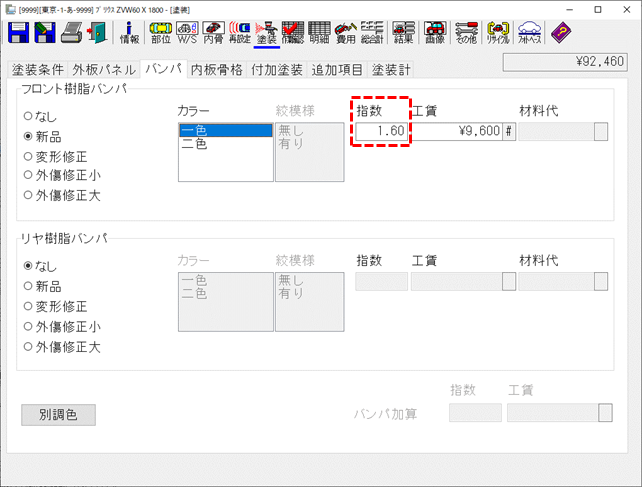Select なし for front resin bumper
The image size is (642, 487).
pyautogui.click(x=28, y=116)
